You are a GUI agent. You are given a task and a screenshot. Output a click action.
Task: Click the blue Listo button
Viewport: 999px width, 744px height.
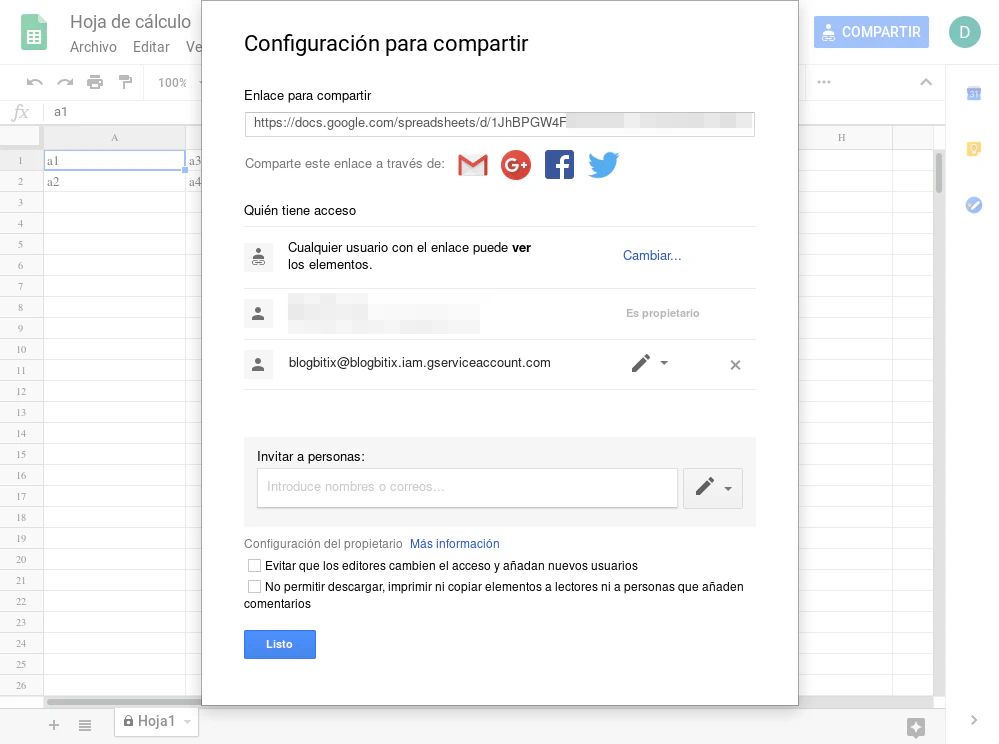pyautogui.click(x=280, y=645)
